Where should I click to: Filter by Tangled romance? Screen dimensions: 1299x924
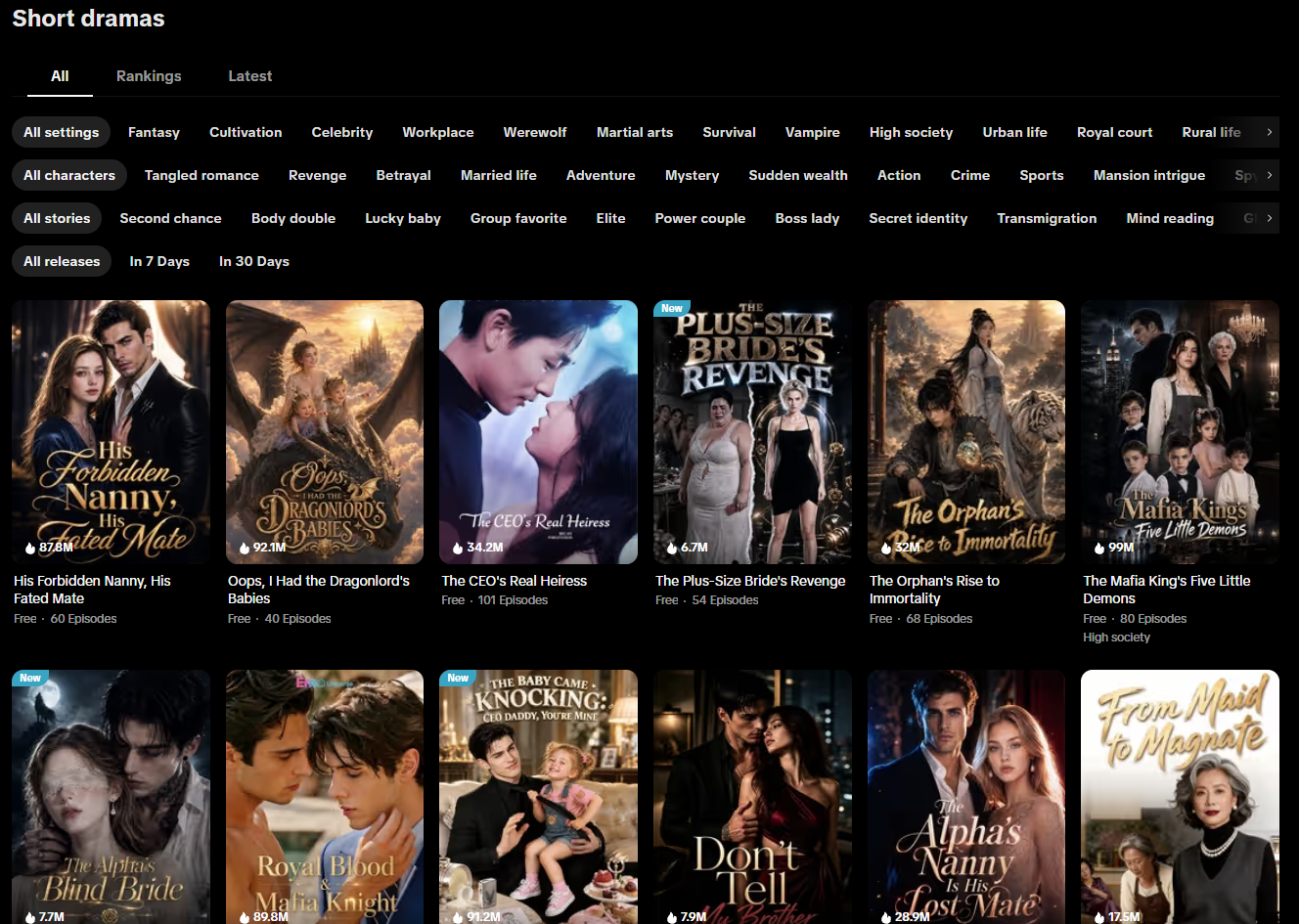pos(202,175)
